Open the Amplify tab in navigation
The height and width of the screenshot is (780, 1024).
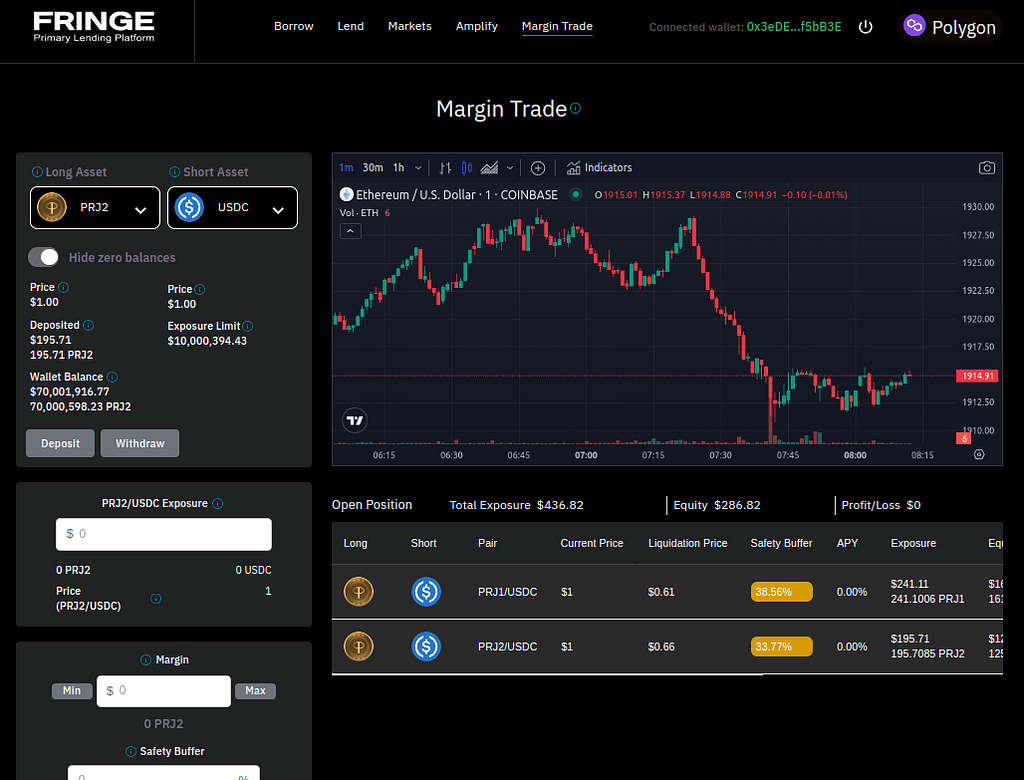476,27
